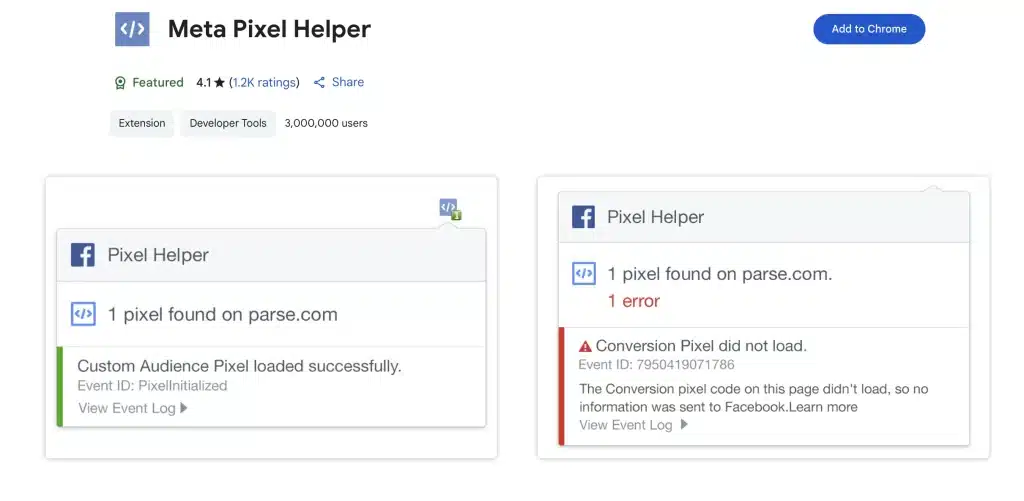This screenshot has height=501, width=1024.
Task: Click the Facebook logo in right screenshot
Action: pyautogui.click(x=583, y=217)
